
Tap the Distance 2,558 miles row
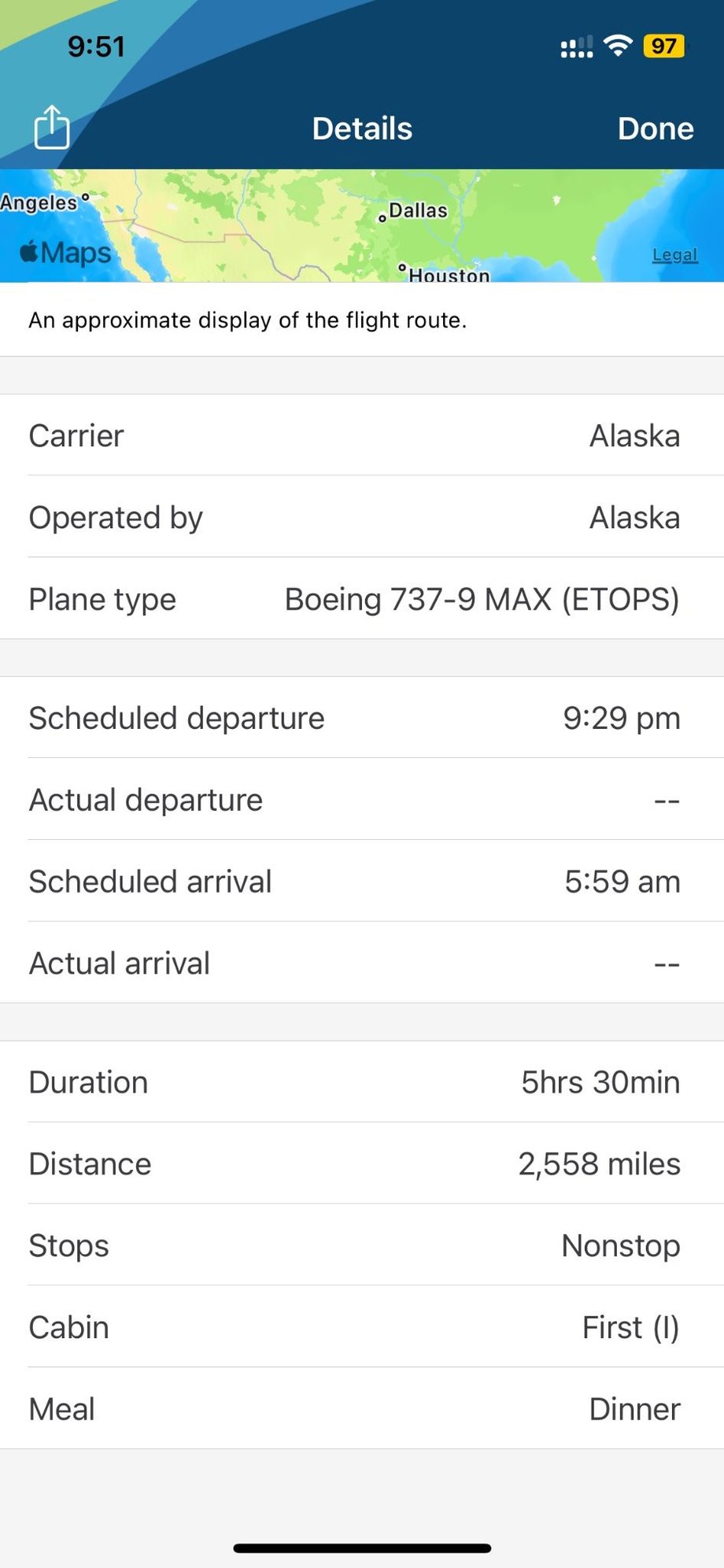coord(362,1164)
